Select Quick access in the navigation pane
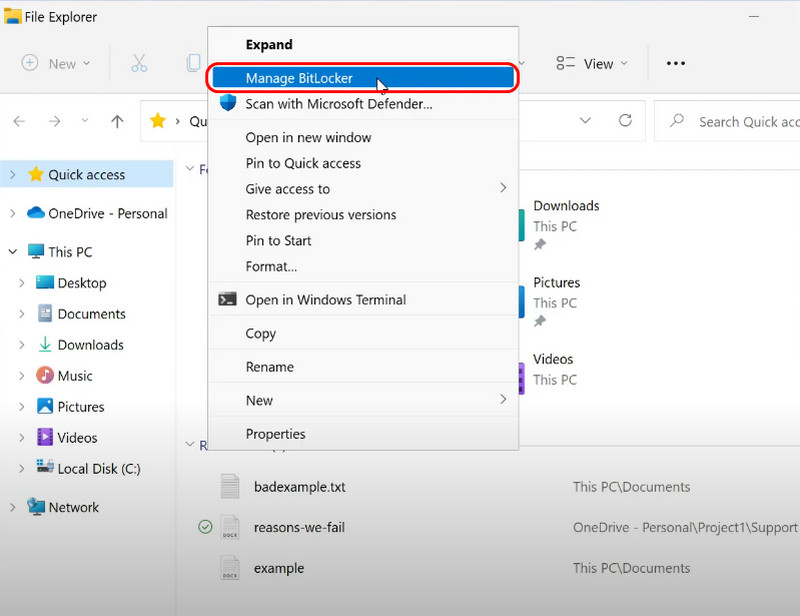This screenshot has width=800, height=616. [x=87, y=175]
